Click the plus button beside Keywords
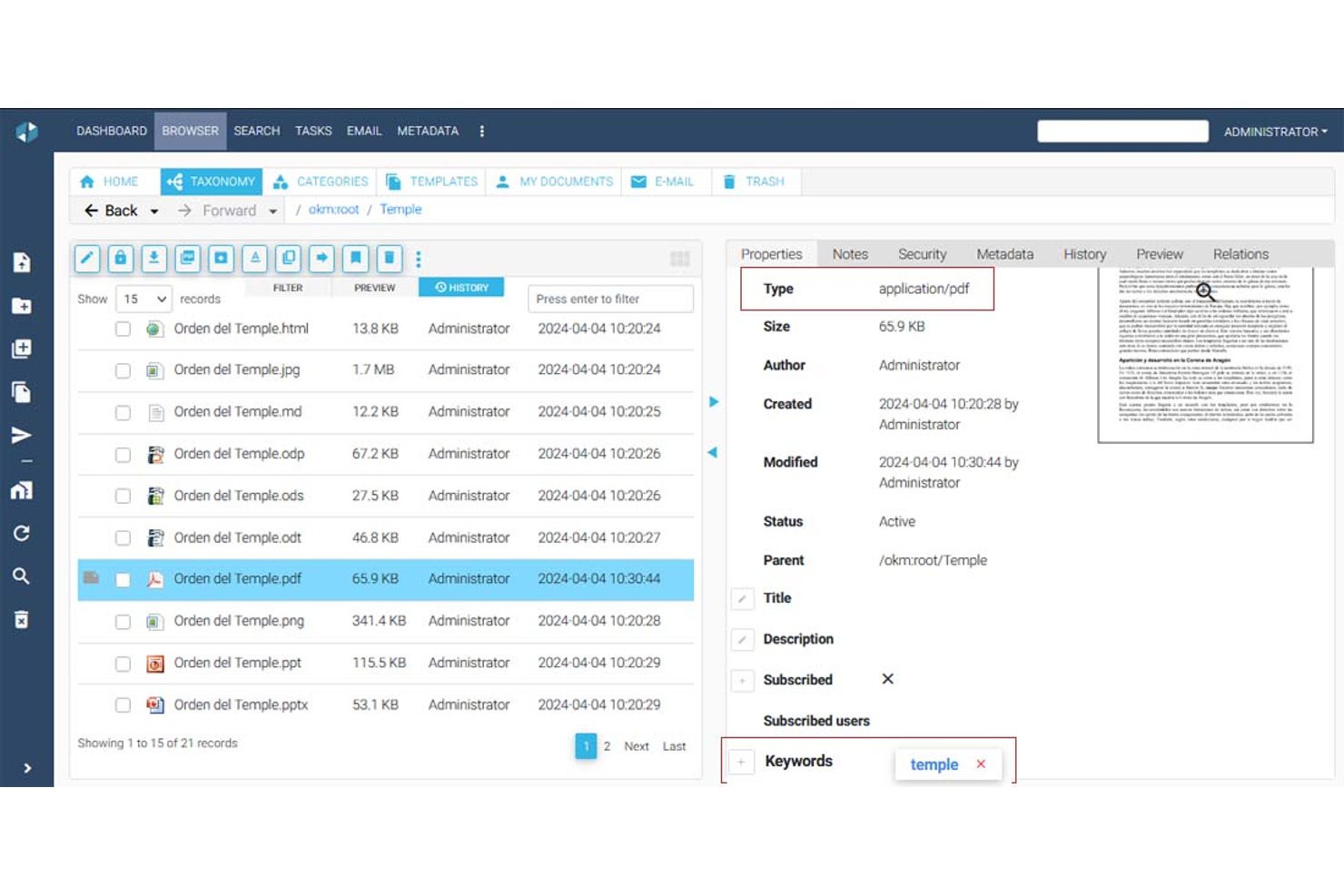The image size is (1344, 896). [x=742, y=762]
